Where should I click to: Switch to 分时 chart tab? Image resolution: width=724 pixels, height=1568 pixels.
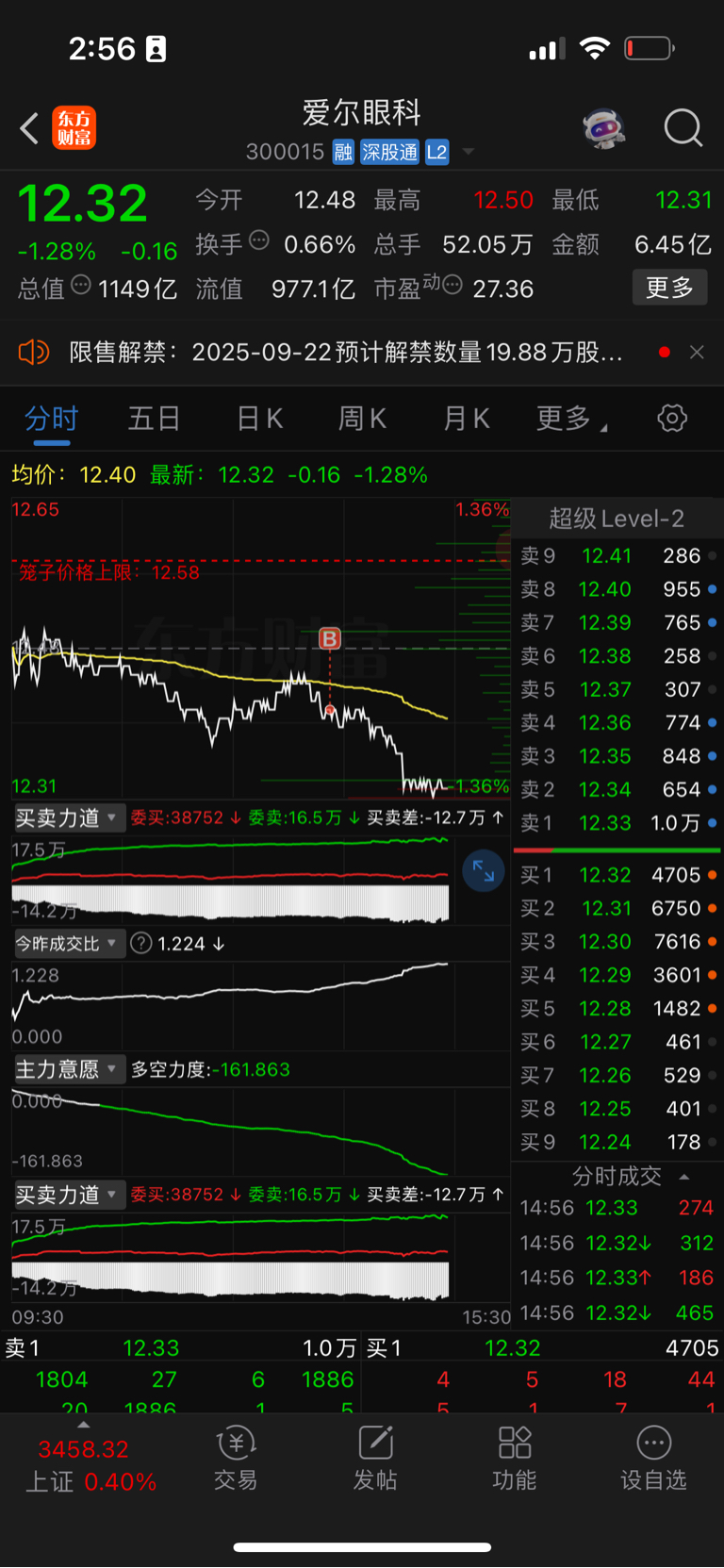pos(51,419)
